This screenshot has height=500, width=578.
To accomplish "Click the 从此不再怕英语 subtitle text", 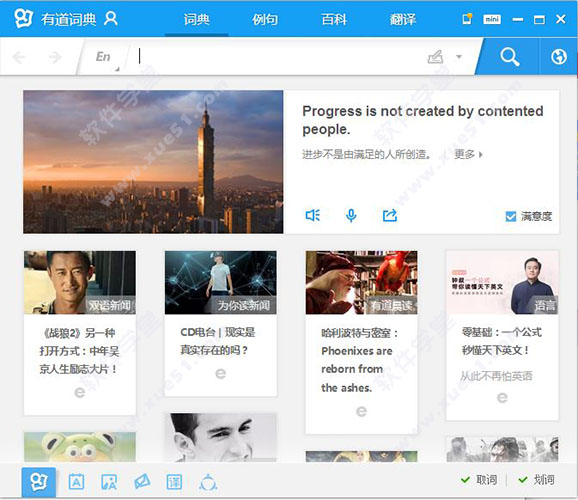I will click(x=496, y=376).
